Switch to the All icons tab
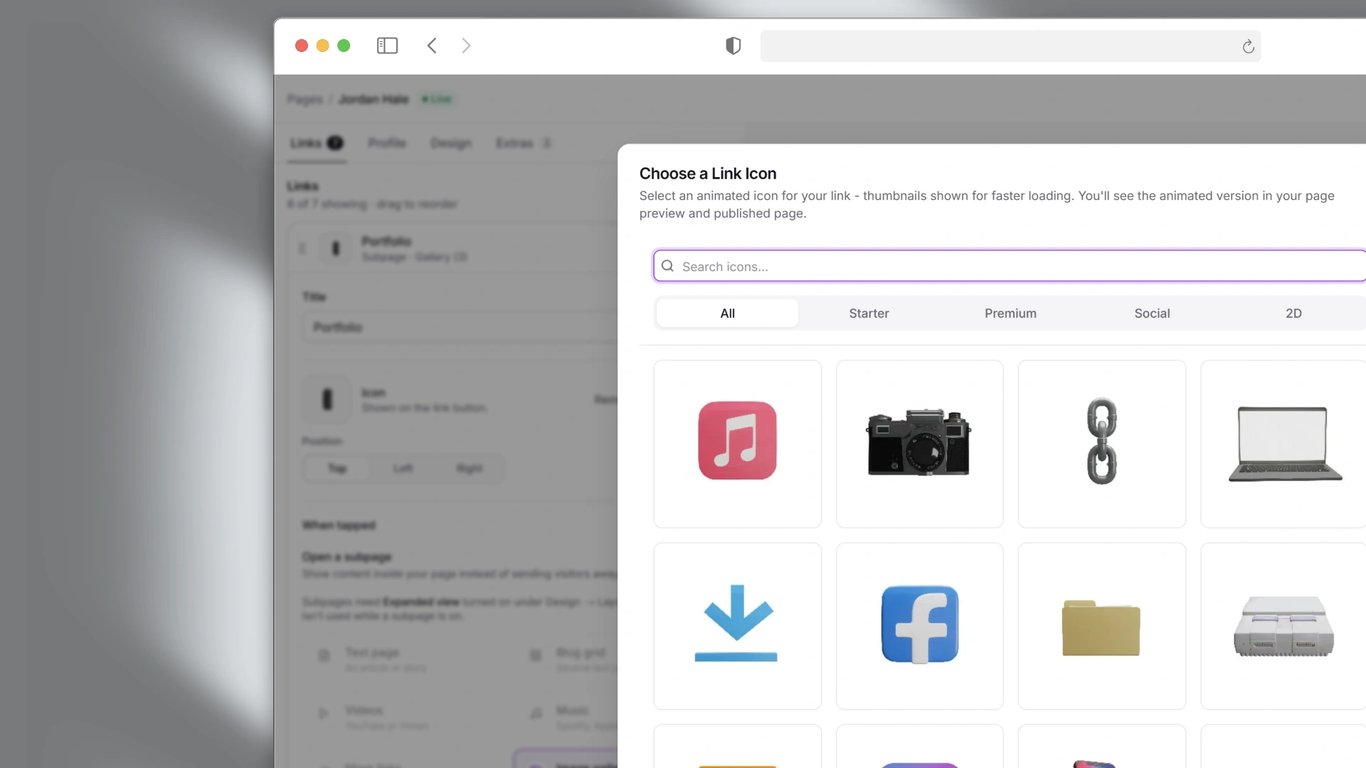Viewport: 1366px width, 768px height. point(727,313)
